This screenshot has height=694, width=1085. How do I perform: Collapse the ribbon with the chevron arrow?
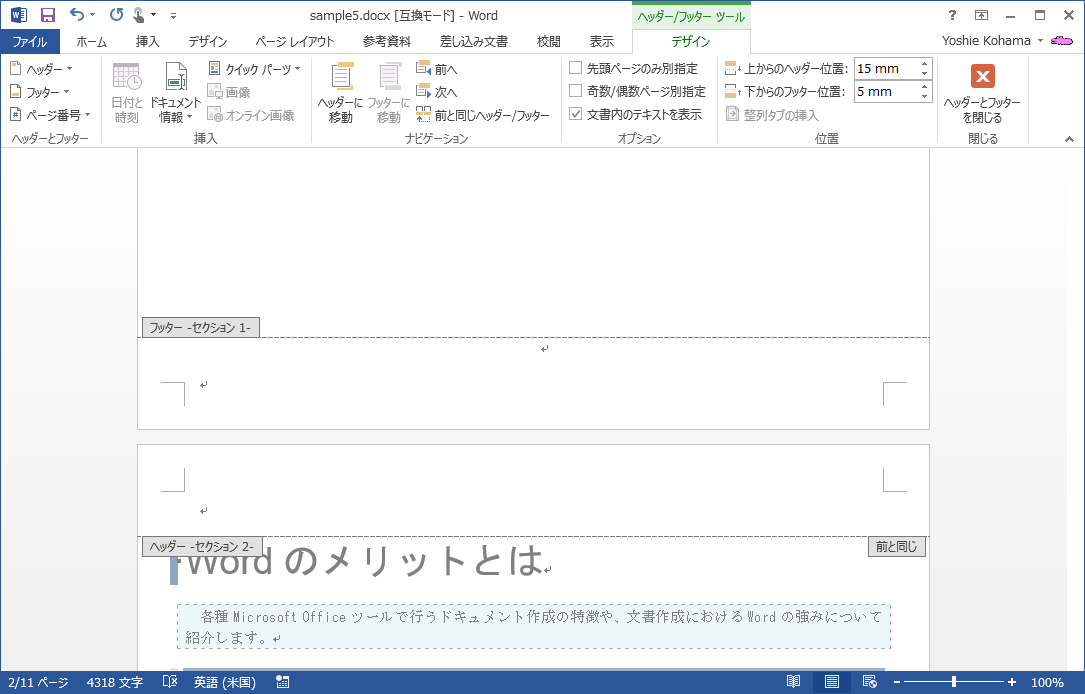(1069, 139)
